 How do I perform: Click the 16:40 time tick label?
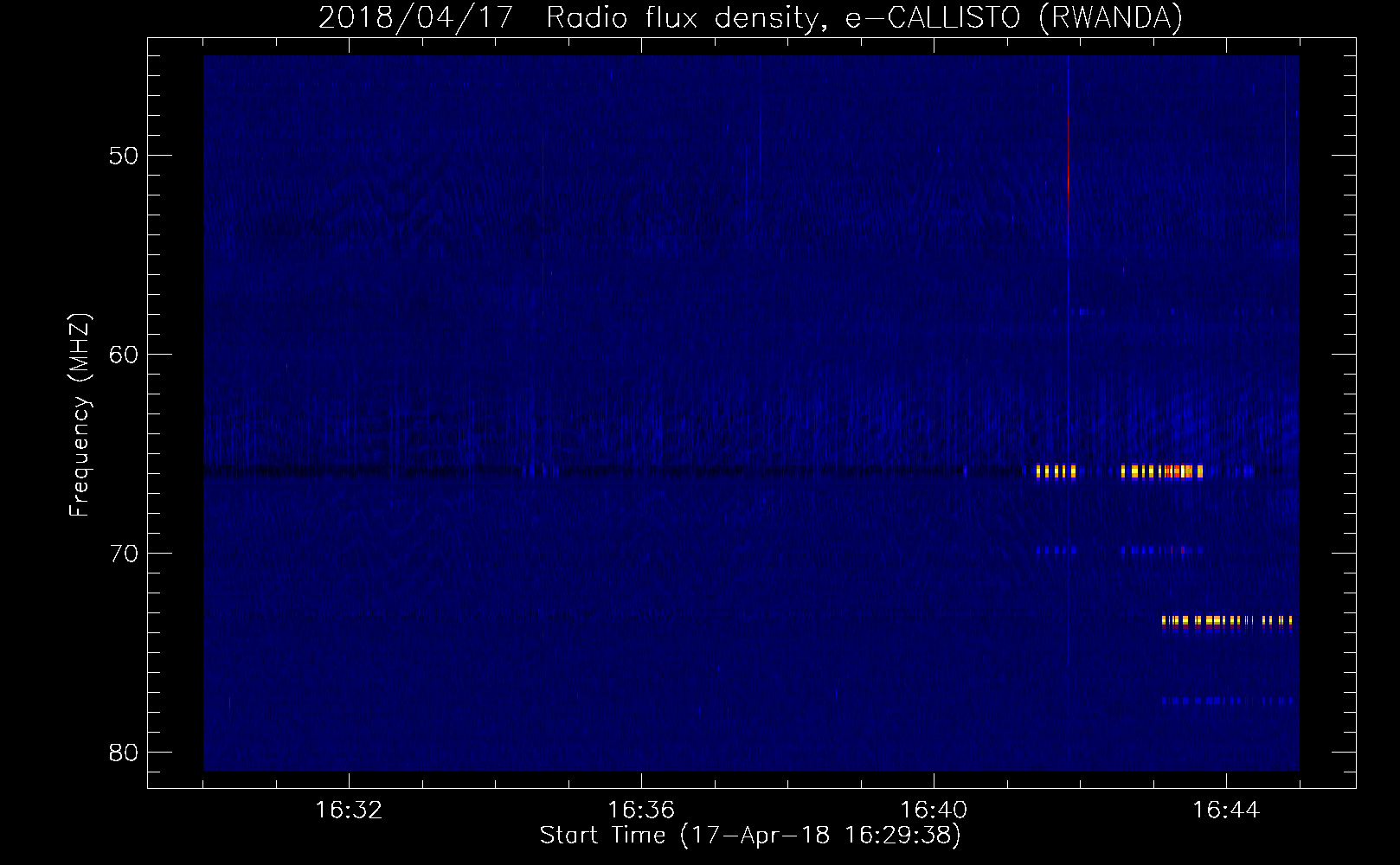934,811
